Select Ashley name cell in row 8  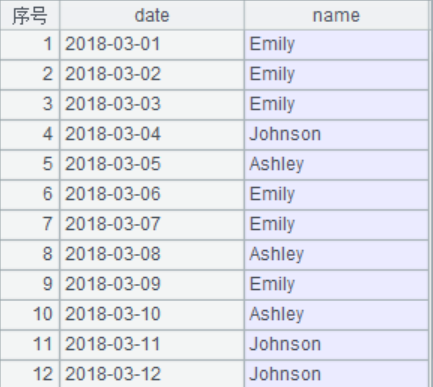pos(336,255)
